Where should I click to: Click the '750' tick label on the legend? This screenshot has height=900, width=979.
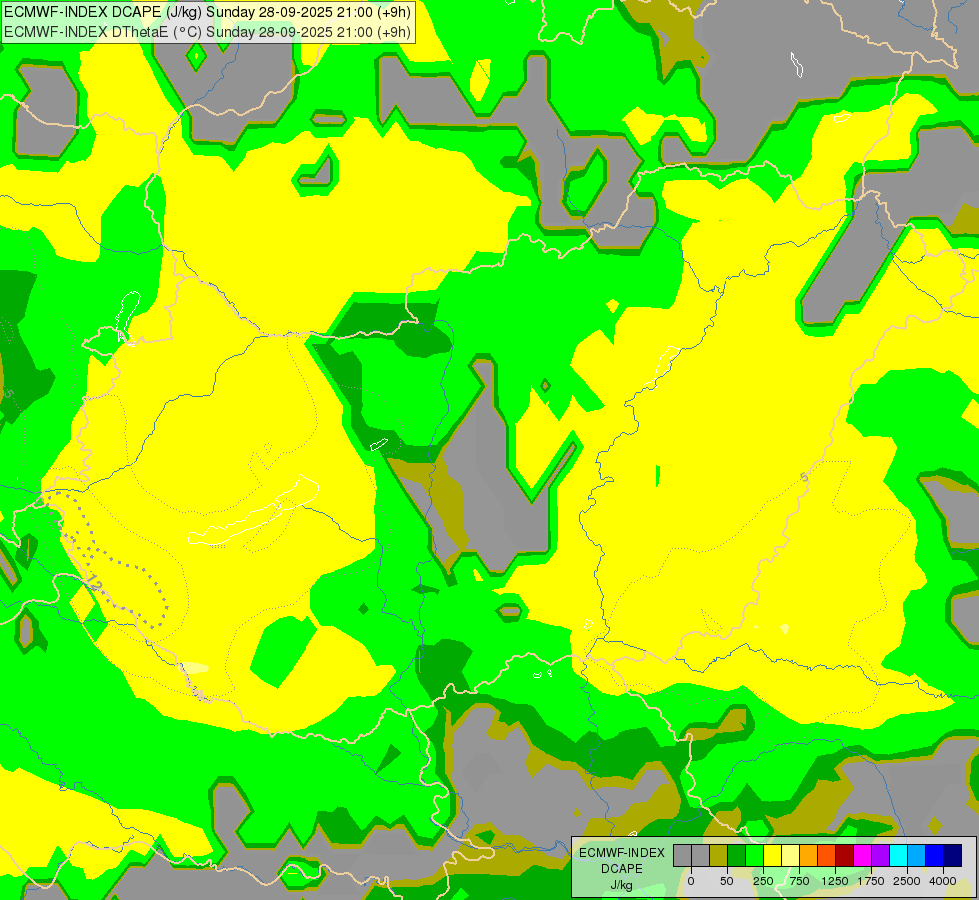pyautogui.click(x=799, y=881)
